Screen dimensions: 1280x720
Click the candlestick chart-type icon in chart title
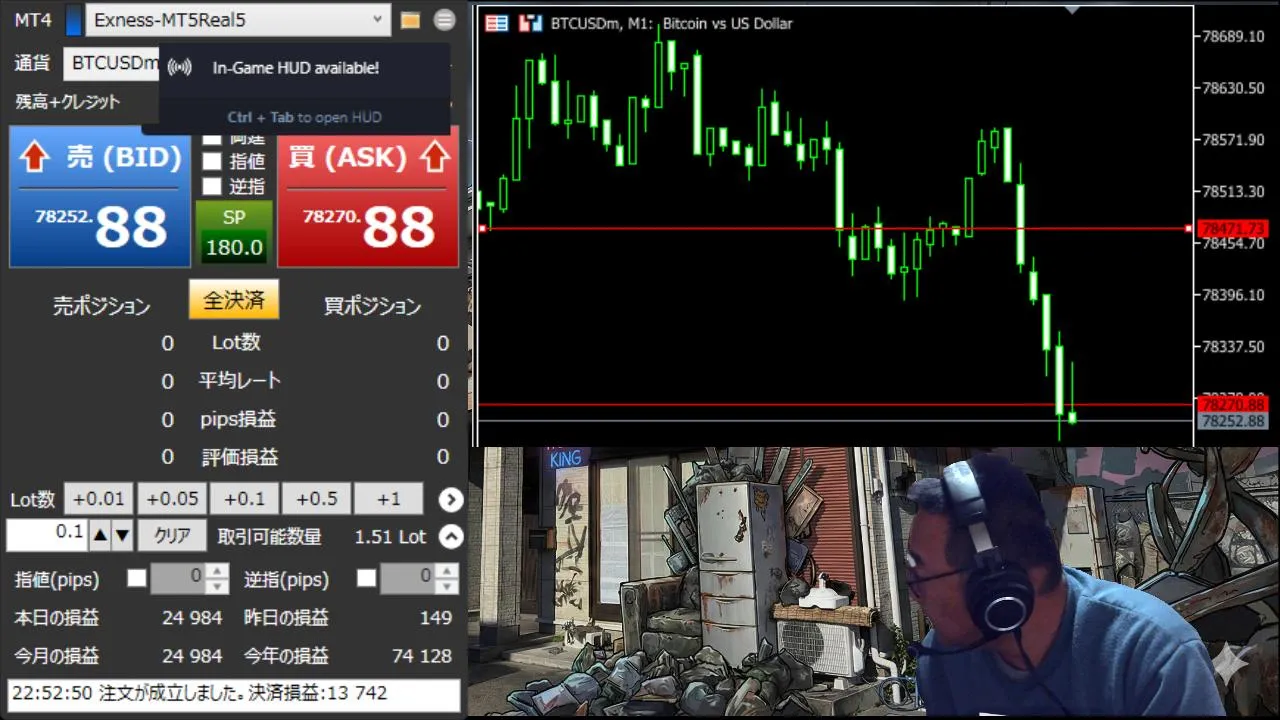(530, 23)
